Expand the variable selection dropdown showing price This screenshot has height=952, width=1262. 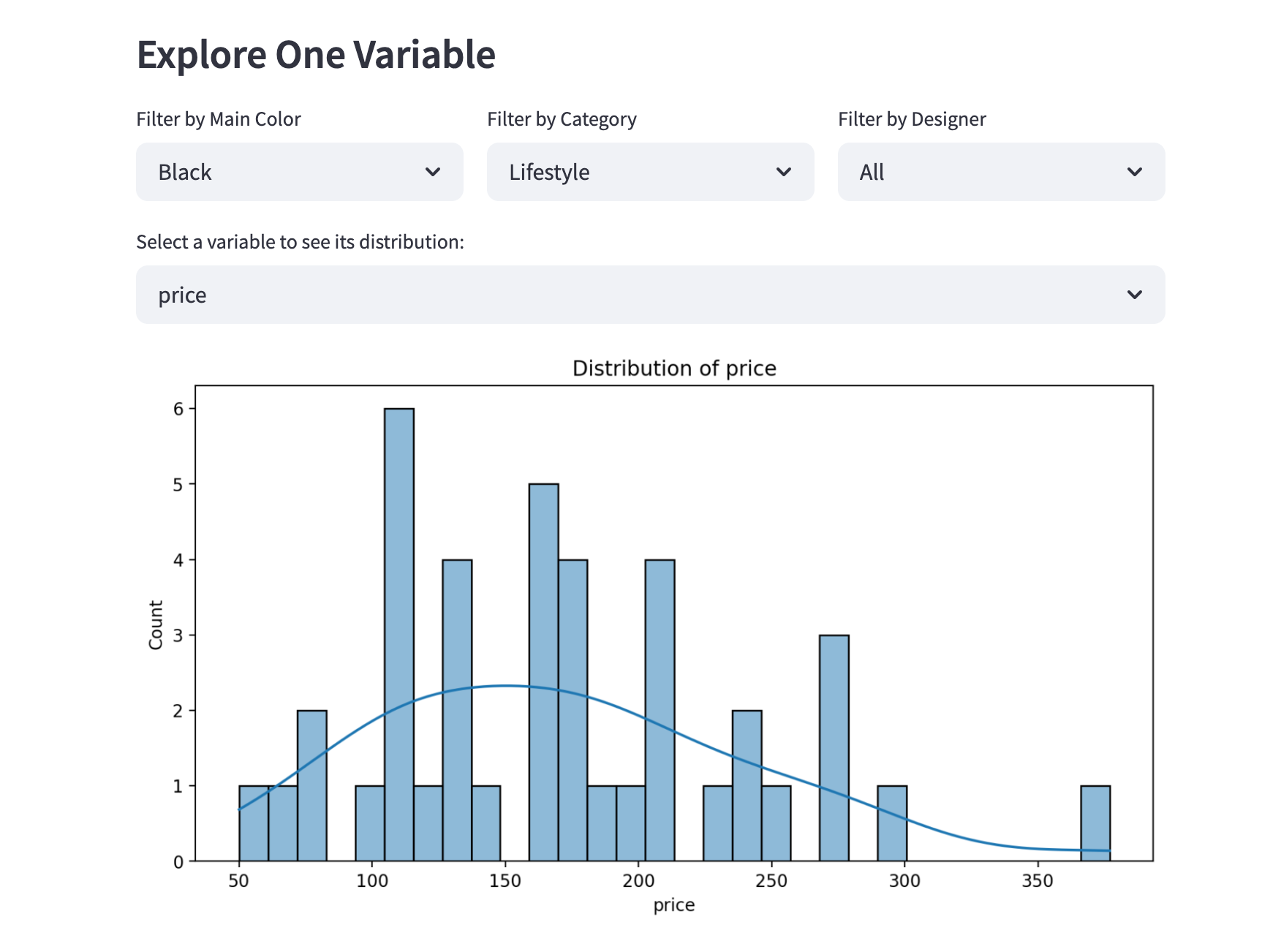click(649, 295)
